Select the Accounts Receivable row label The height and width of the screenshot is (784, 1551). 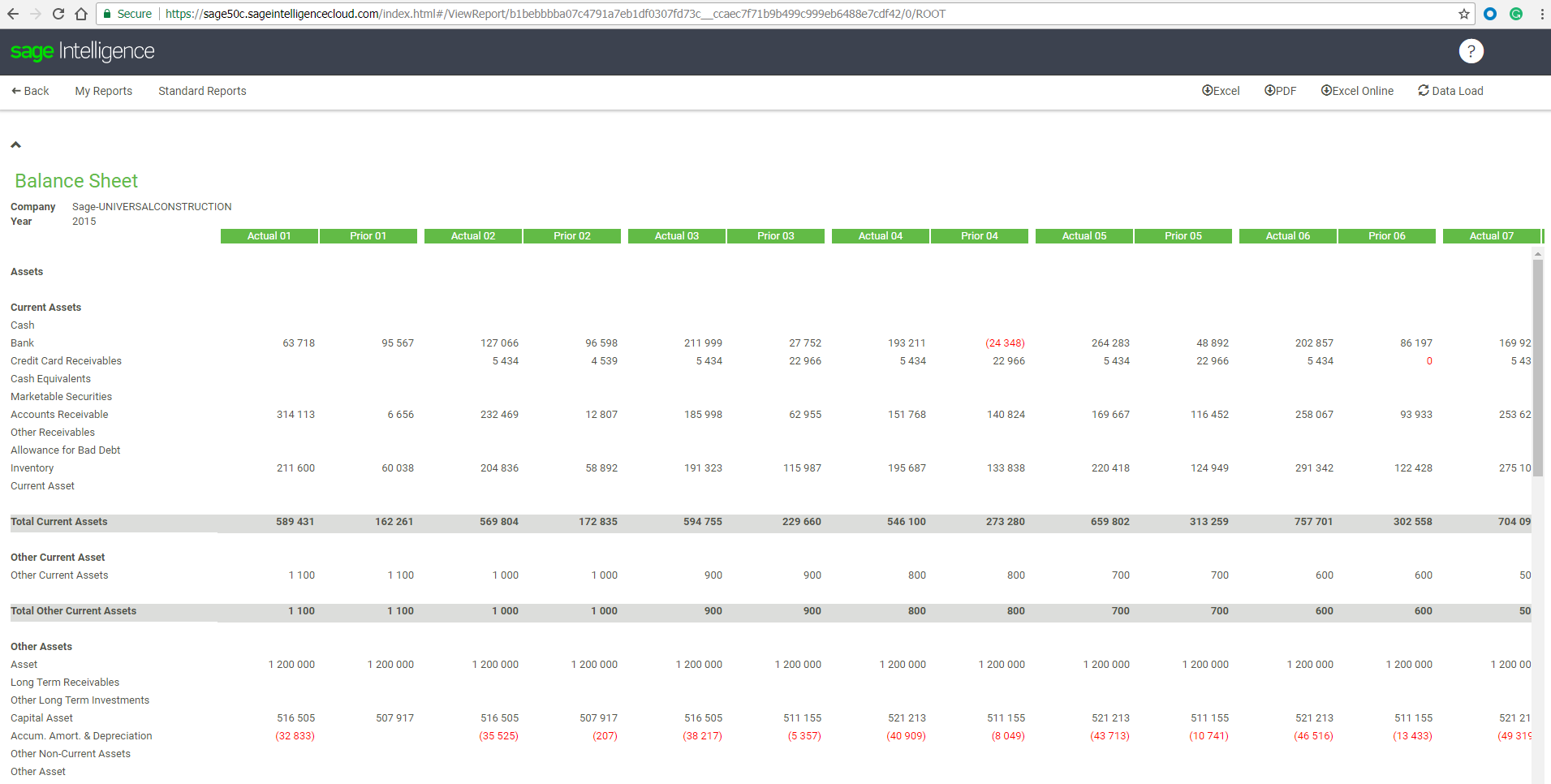(x=59, y=415)
